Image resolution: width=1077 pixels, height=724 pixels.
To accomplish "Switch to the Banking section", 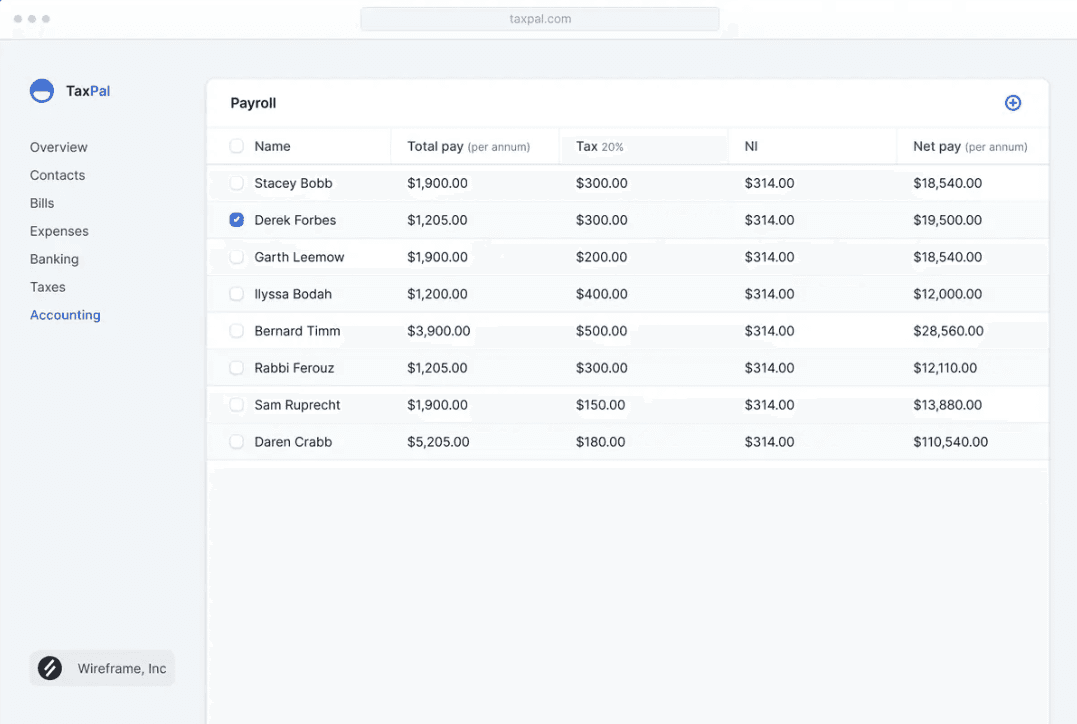I will click(x=54, y=259).
